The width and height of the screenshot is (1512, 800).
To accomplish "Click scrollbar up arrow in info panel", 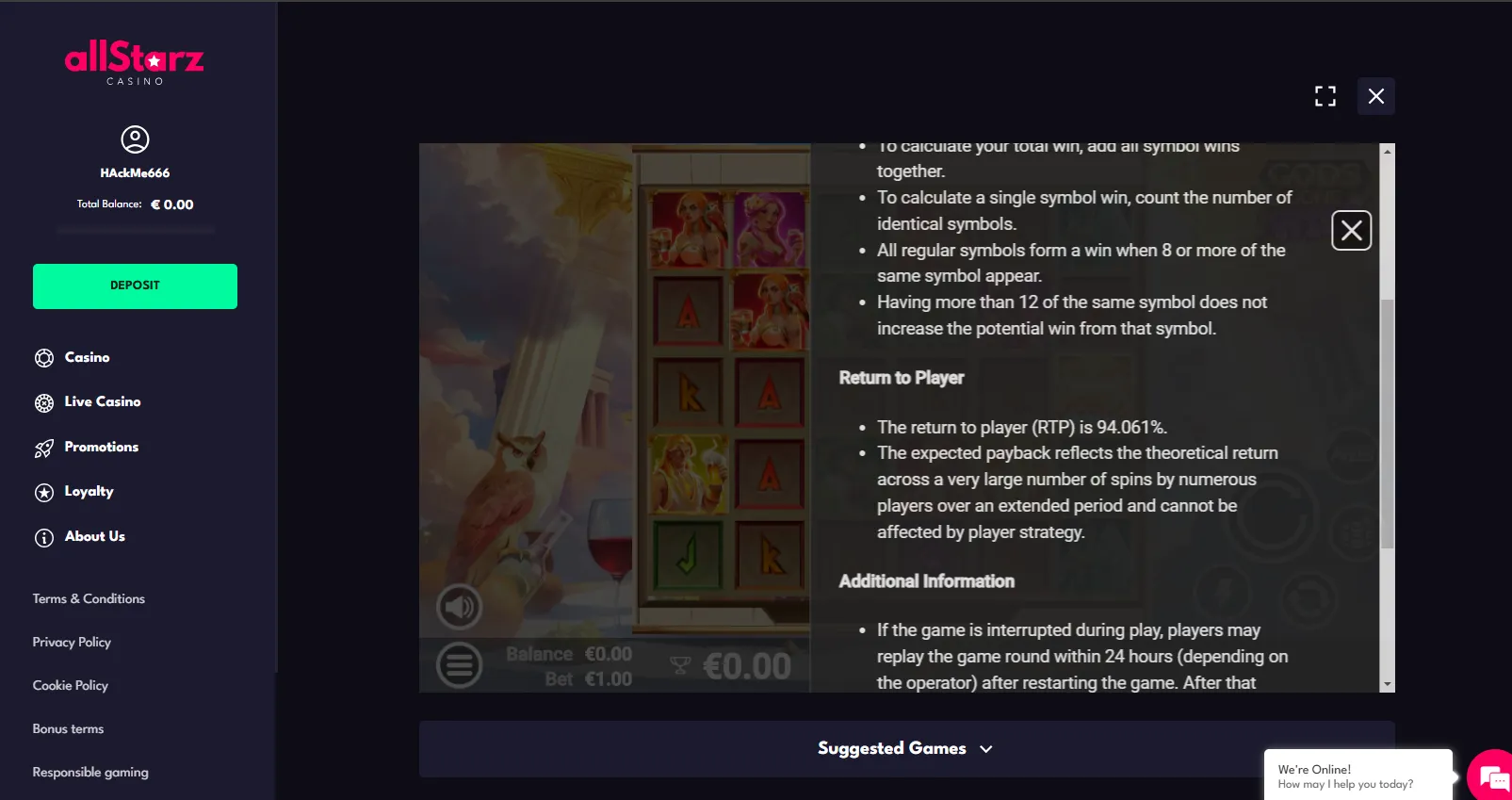I will pyautogui.click(x=1387, y=151).
